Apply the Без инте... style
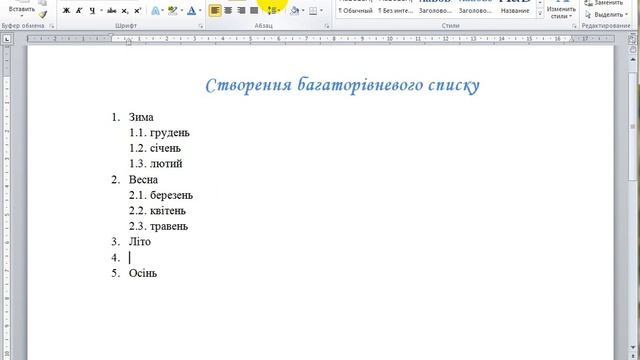This screenshot has height=360, width=640. (x=396, y=8)
